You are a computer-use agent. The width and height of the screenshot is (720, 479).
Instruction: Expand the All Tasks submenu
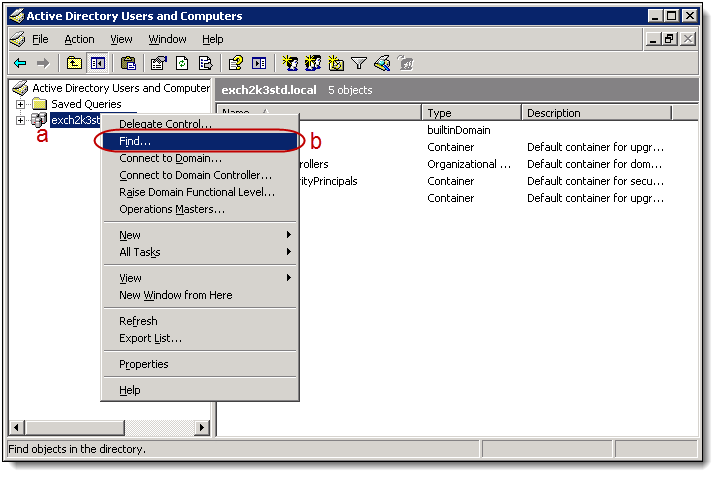tap(200, 252)
